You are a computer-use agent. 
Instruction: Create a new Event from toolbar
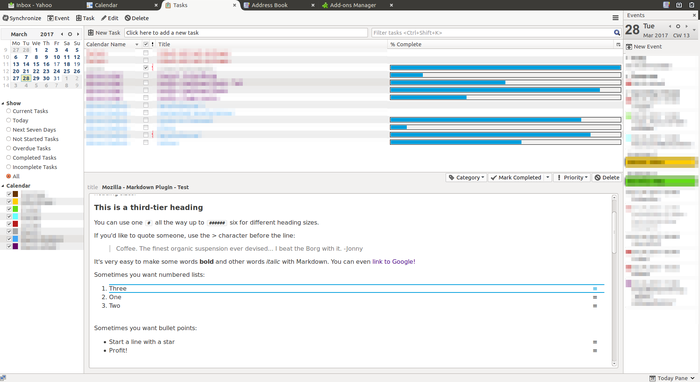[x=58, y=18]
